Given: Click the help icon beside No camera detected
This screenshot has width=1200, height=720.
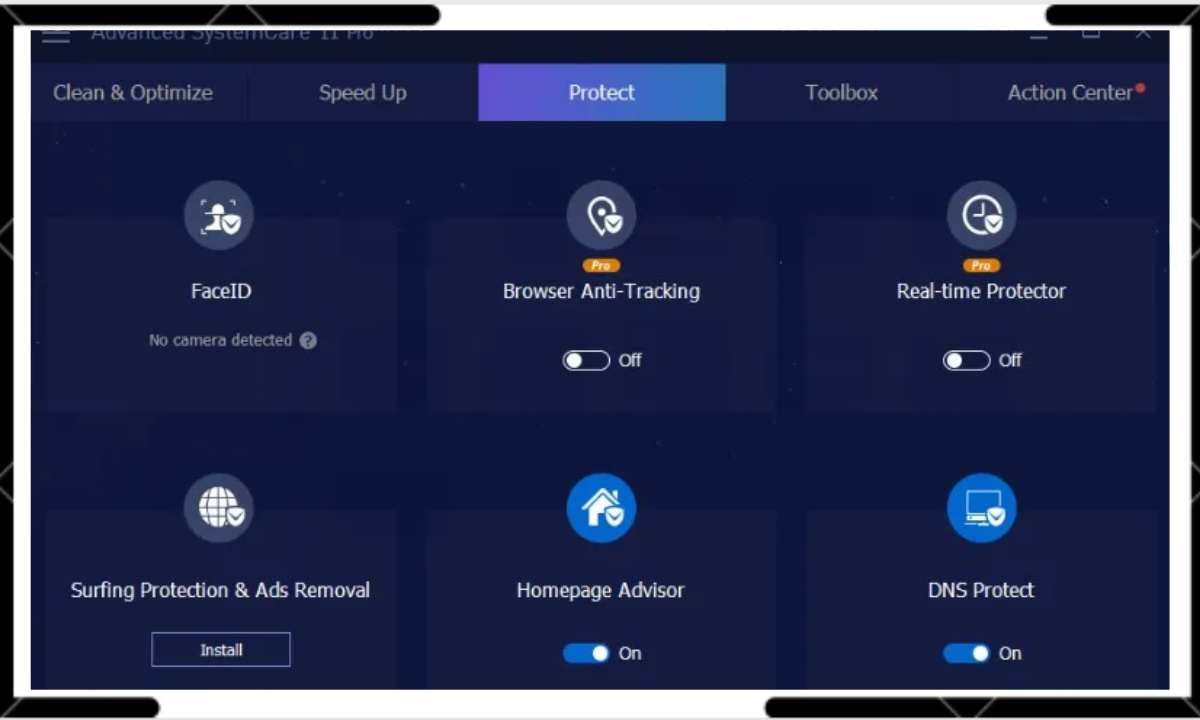Looking at the screenshot, I should point(308,340).
